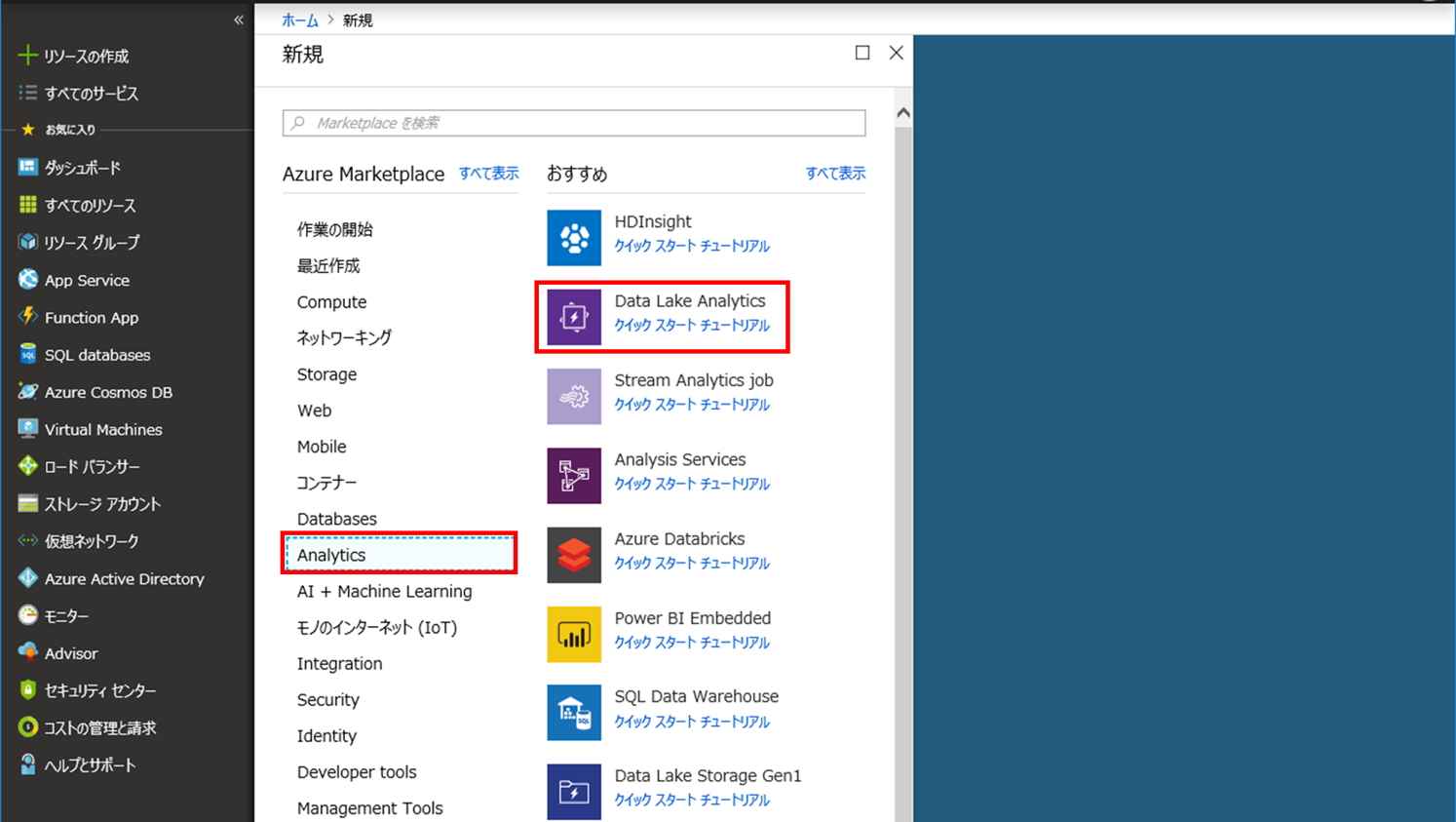Image resolution: width=1456 pixels, height=822 pixels.
Task: Click the ヘルプとサポート icon
Action: 27,764
